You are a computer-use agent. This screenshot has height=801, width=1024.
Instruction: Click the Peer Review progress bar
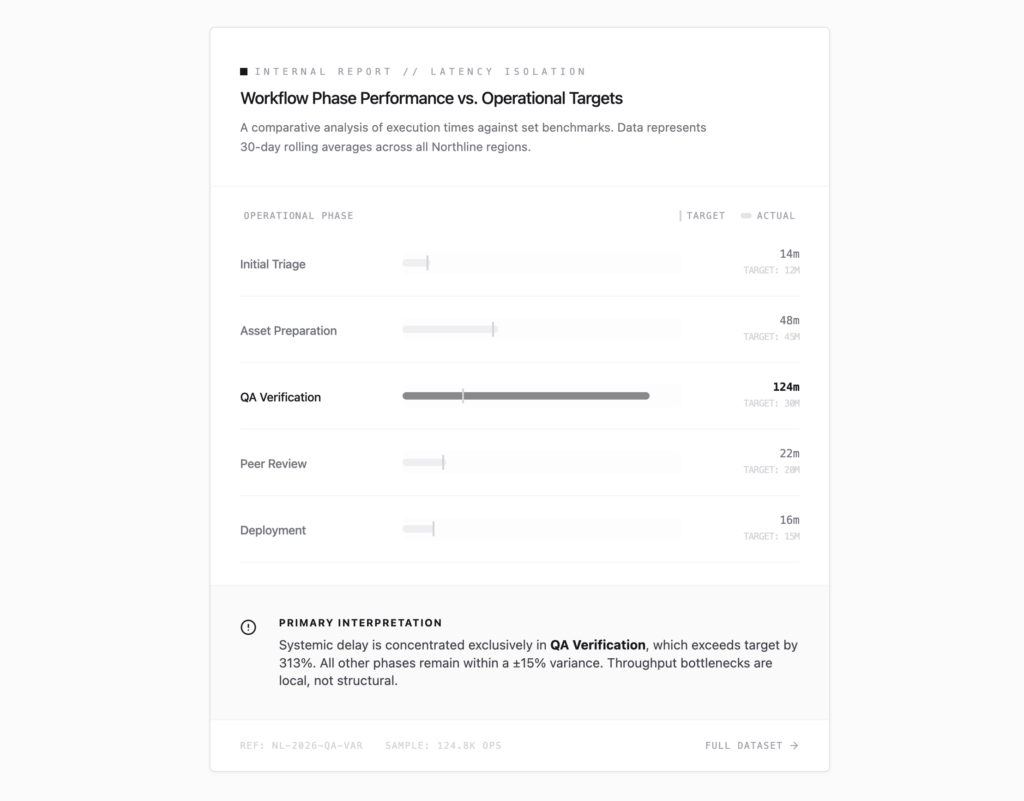pyautogui.click(x=542, y=462)
